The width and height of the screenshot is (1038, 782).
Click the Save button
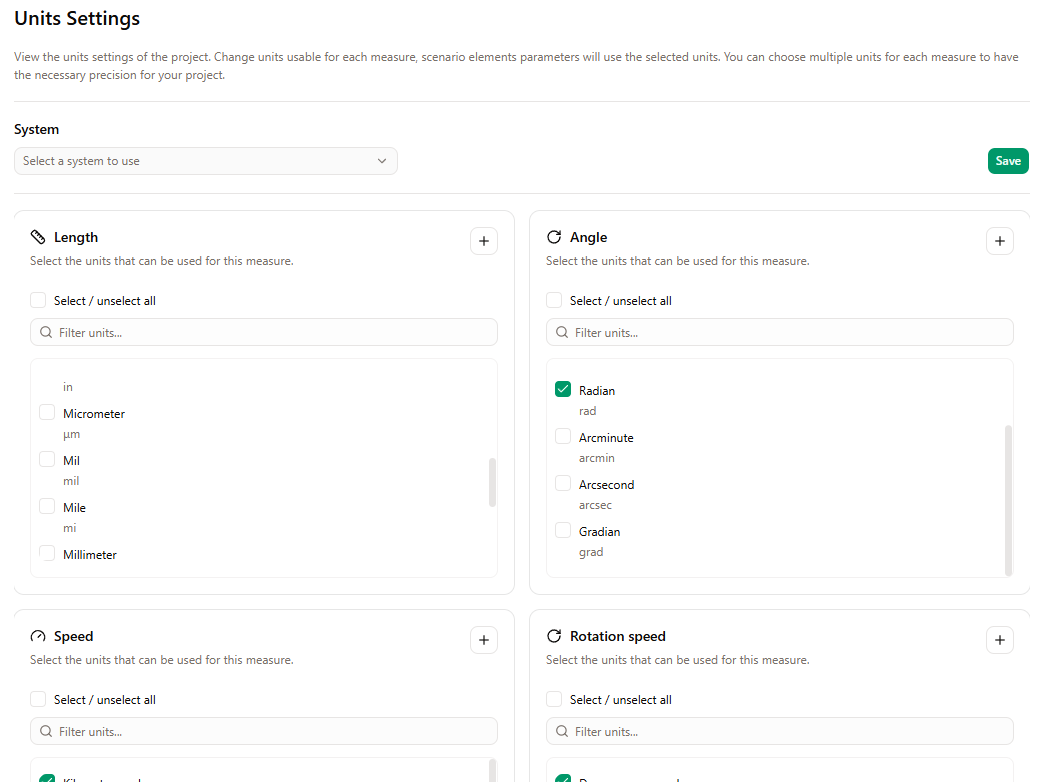(1008, 160)
